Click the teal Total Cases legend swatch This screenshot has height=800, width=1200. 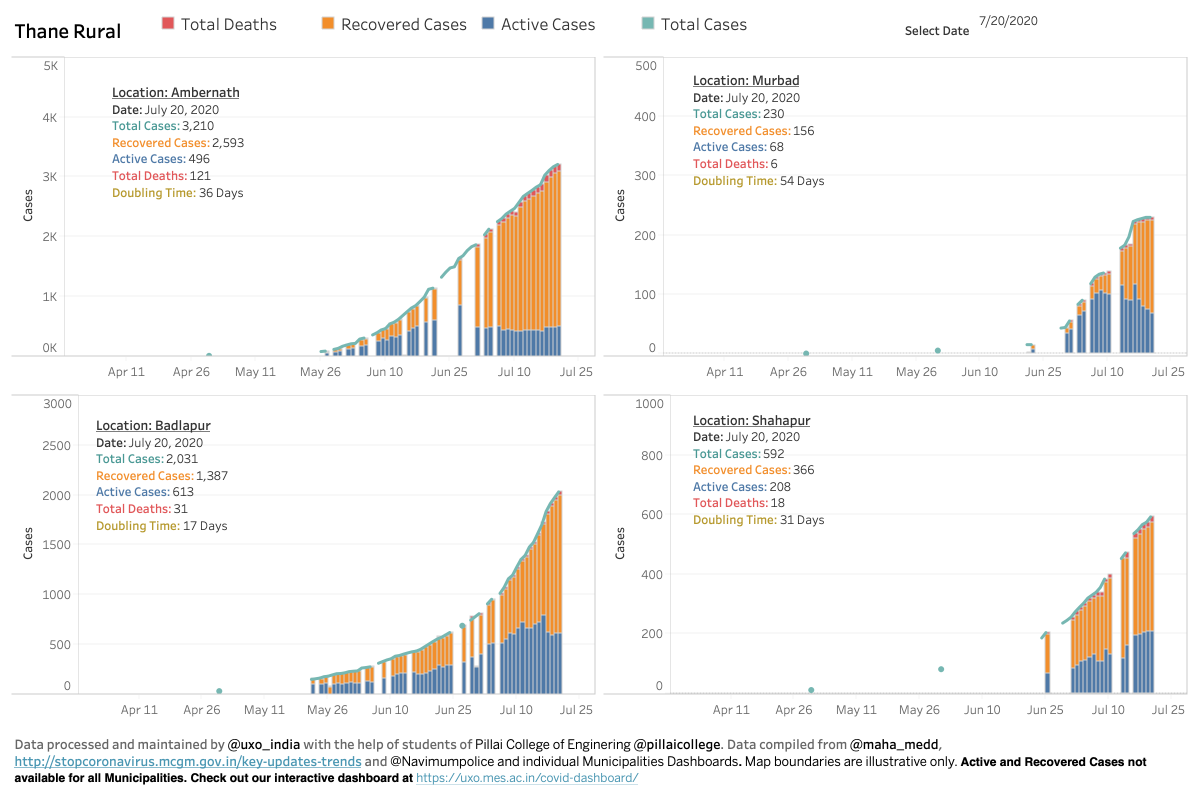(647, 24)
